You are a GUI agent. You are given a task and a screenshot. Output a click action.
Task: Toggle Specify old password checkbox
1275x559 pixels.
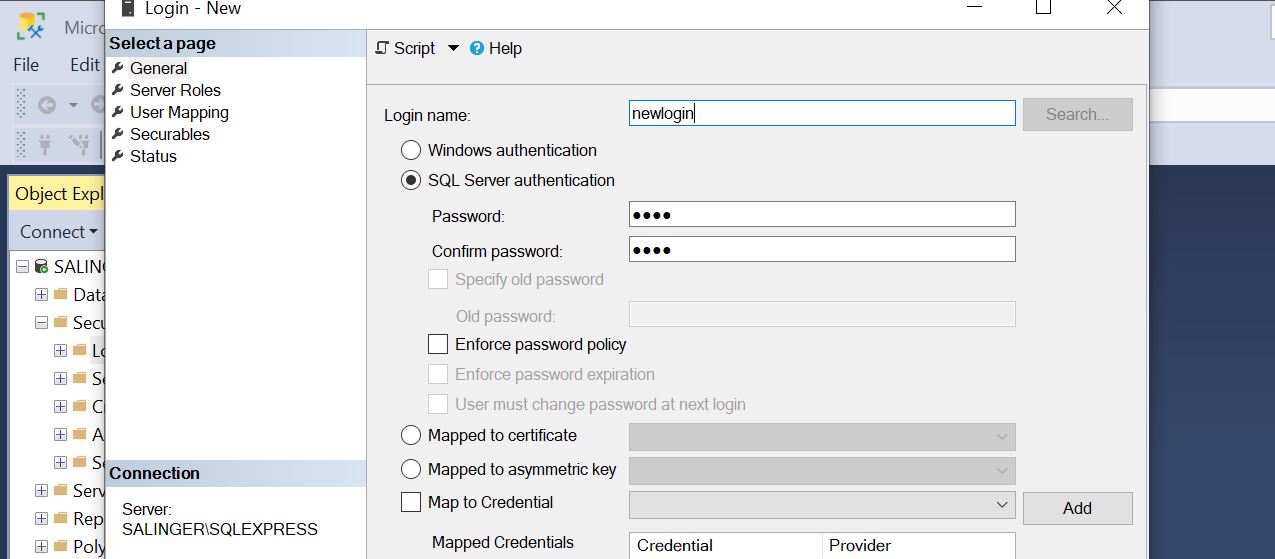[x=438, y=279]
